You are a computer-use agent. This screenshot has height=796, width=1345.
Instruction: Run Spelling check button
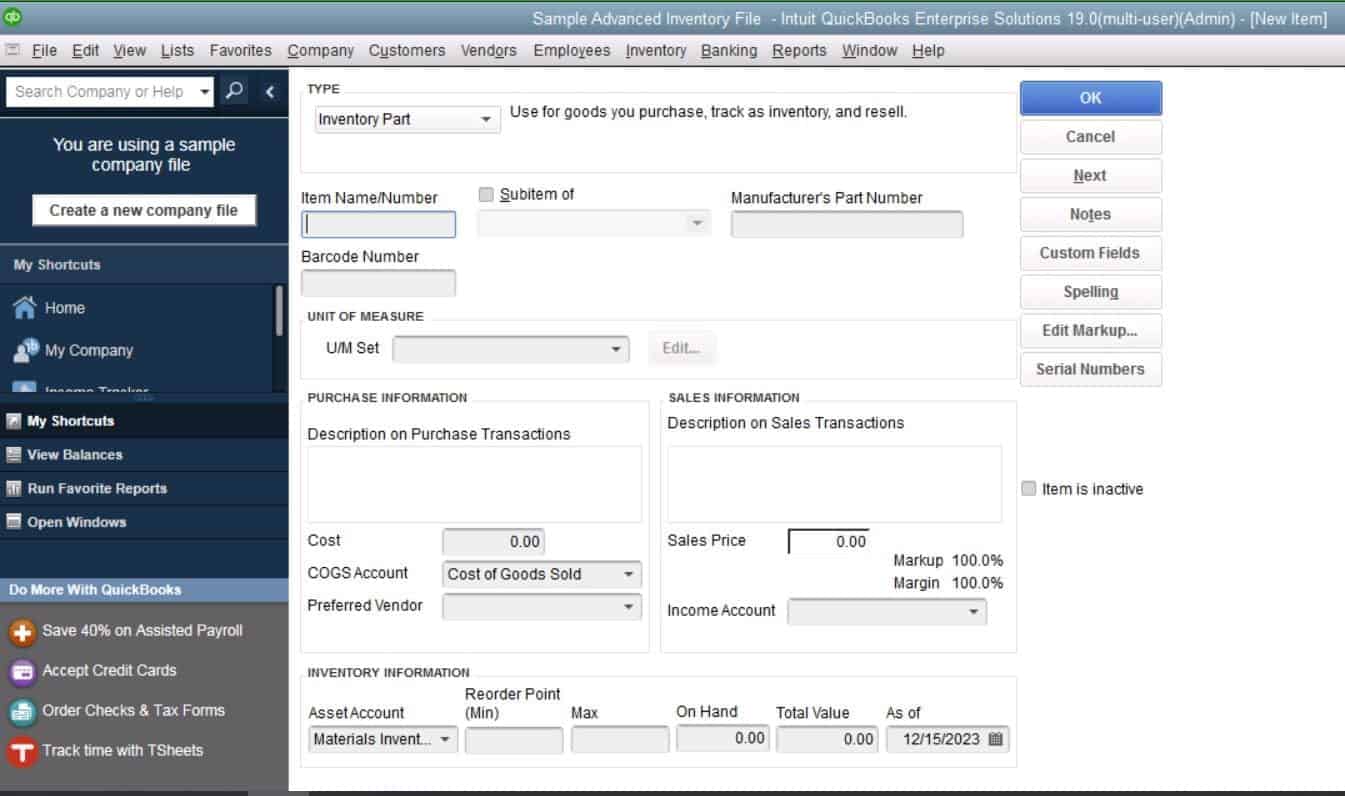coord(1091,292)
